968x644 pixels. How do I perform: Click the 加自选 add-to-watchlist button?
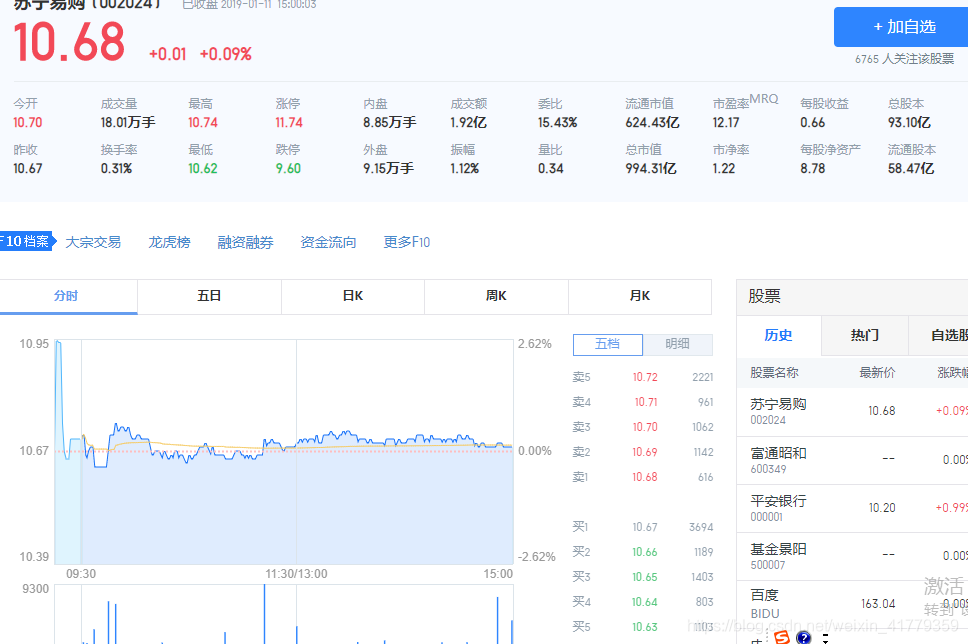[x=901, y=27]
